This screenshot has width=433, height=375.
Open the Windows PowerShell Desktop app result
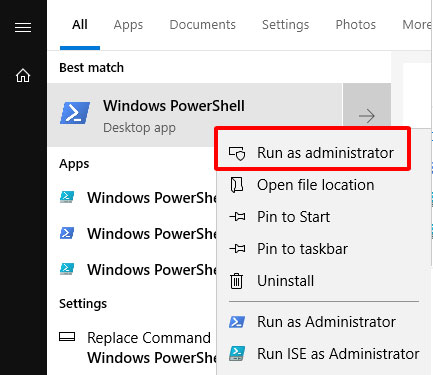pyautogui.click(x=195, y=115)
